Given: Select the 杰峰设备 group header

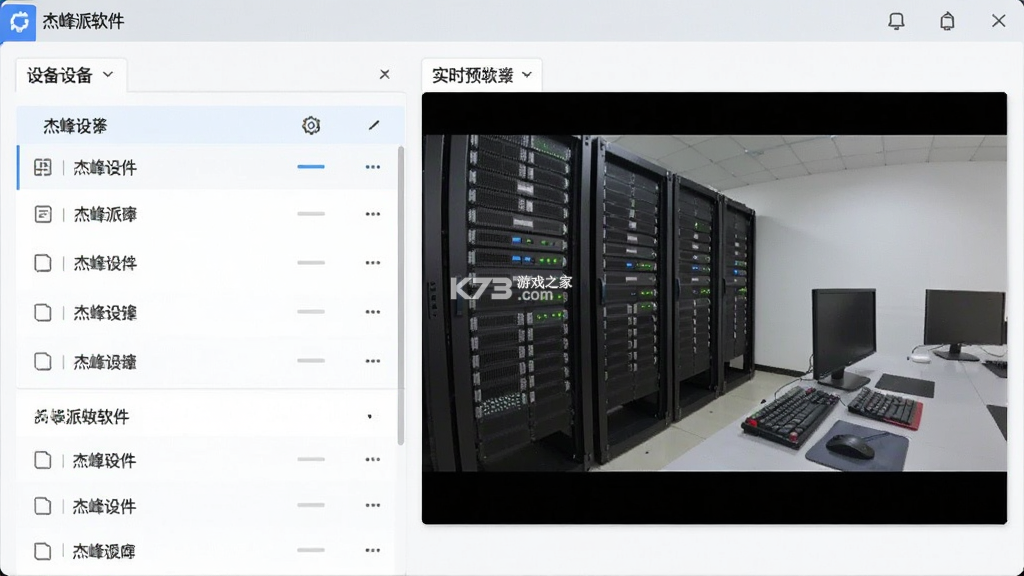Looking at the screenshot, I should 210,125.
